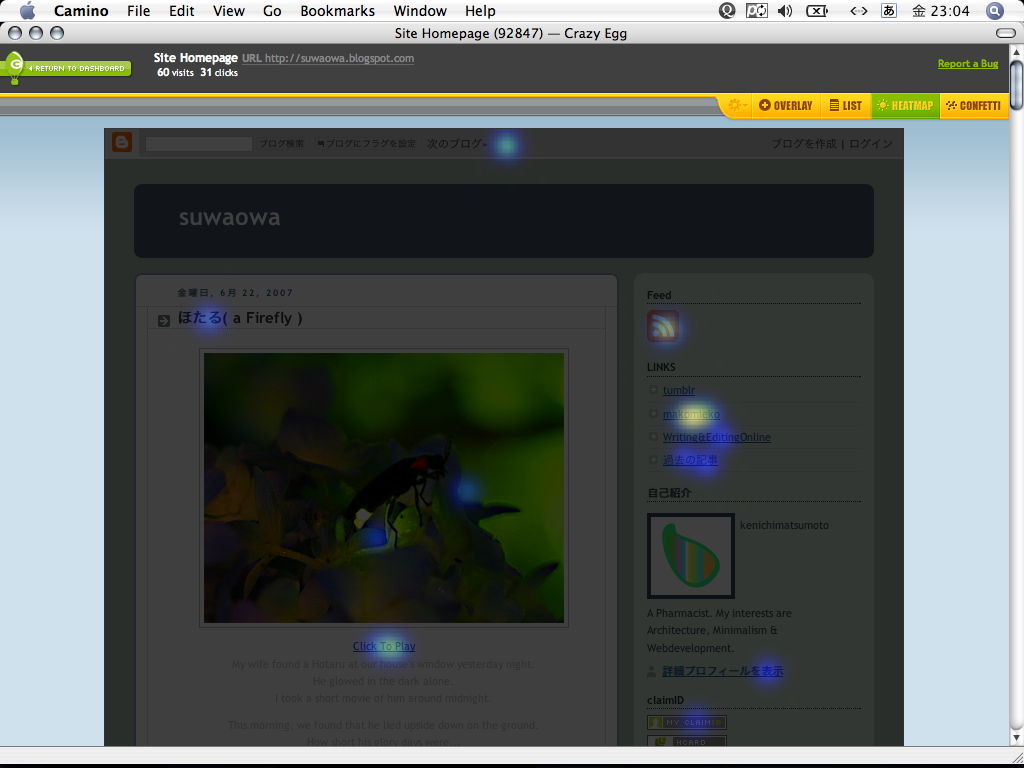Switch to the List view tab
Image resolution: width=1024 pixels, height=768 pixels.
tap(846, 105)
